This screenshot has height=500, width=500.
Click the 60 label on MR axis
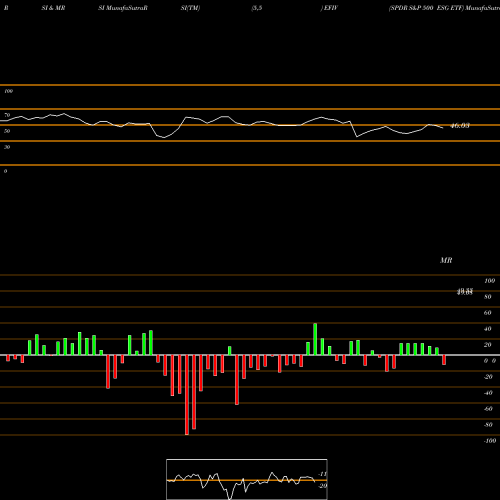coord(488,313)
